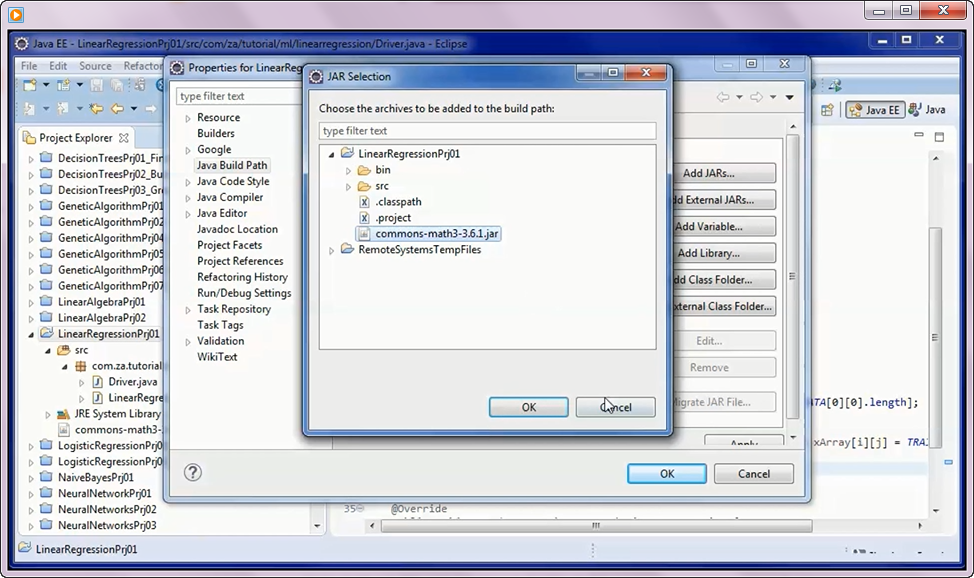974x578 pixels.
Task: Collapse LinearRegressionPrj01 in Project Explorer
Action: coord(30,334)
